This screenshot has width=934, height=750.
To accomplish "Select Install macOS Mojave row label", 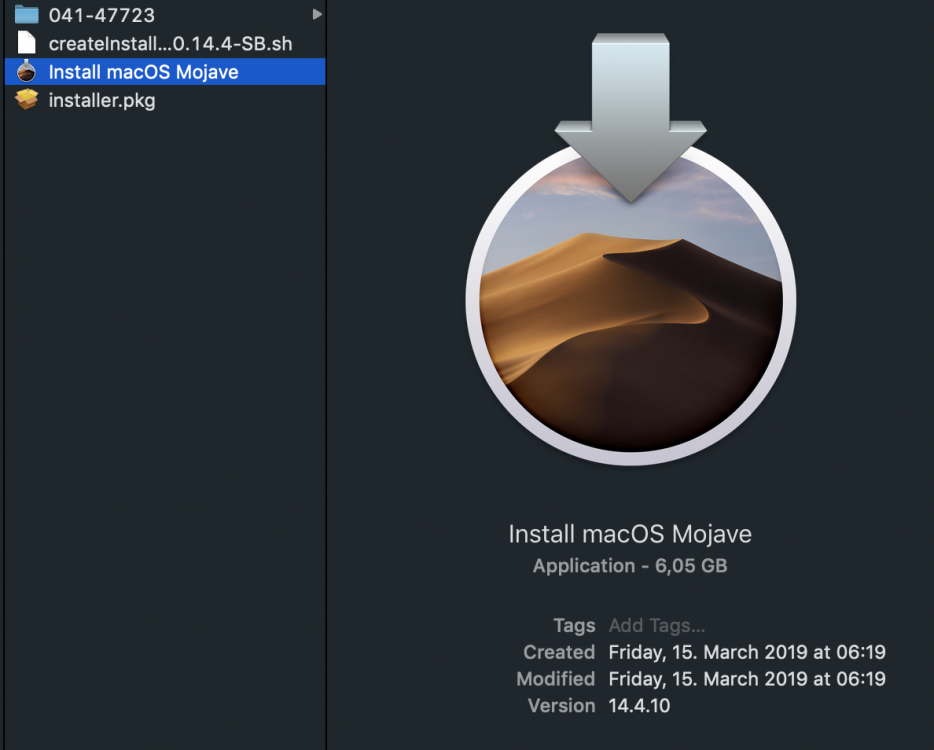I will (144, 72).
